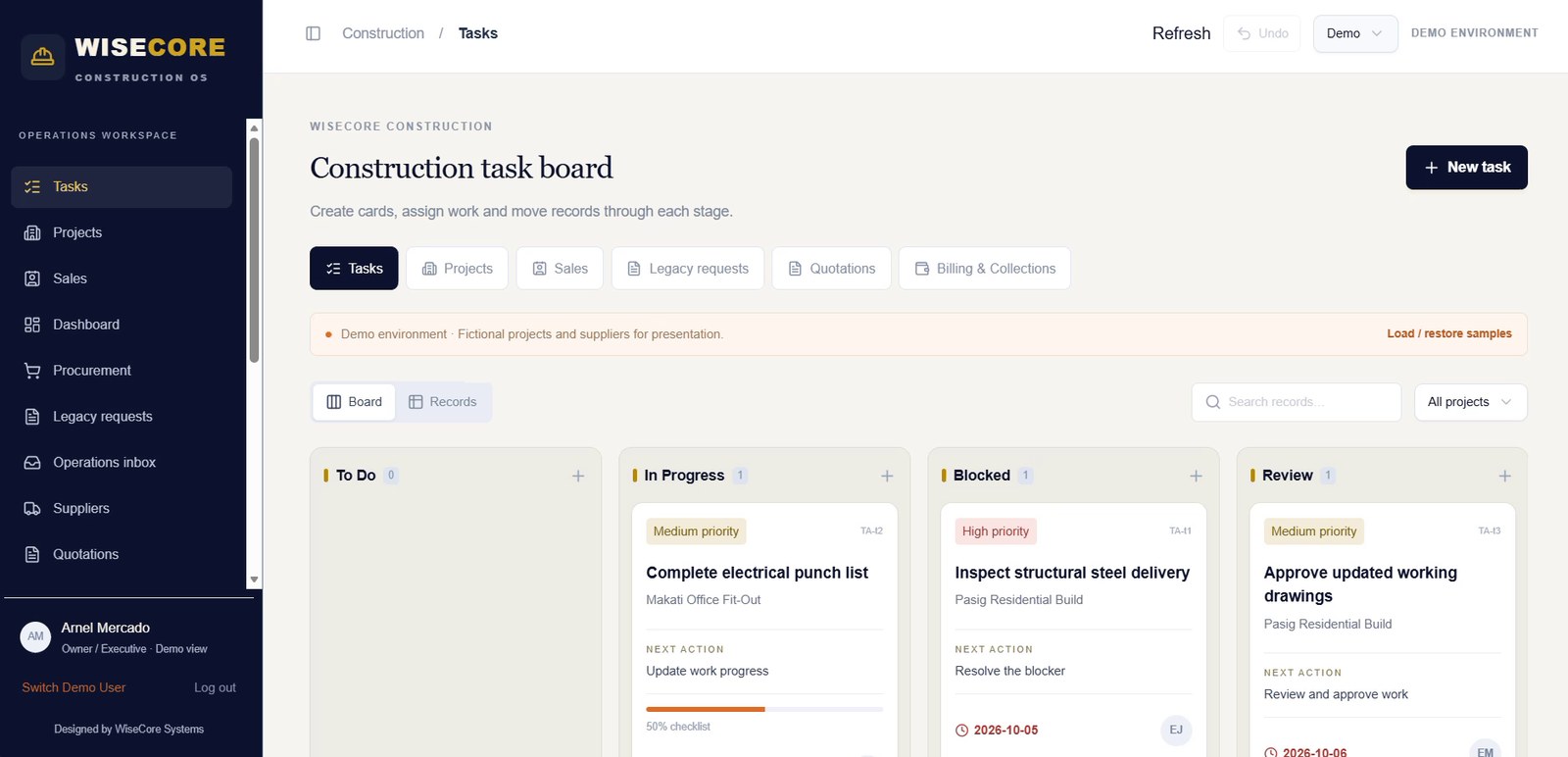Click the High priority tag

pyautogui.click(x=996, y=531)
